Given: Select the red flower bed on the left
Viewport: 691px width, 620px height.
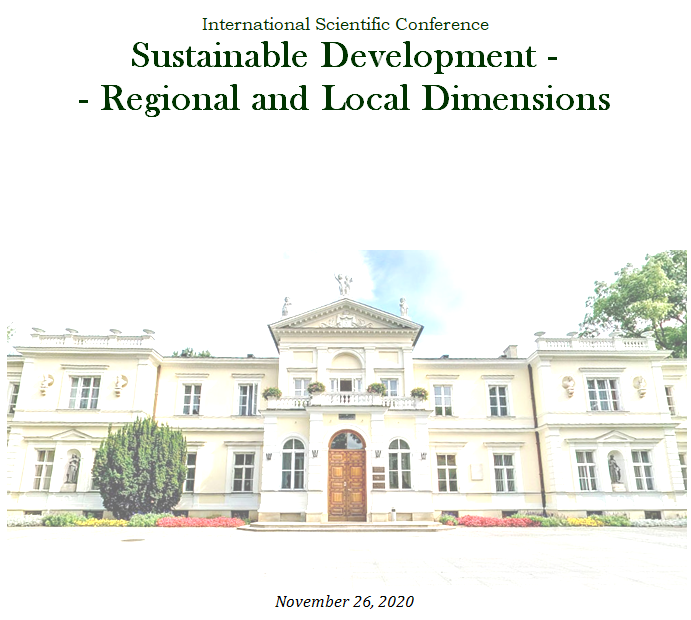Looking at the screenshot, I should pyautogui.click(x=199, y=521).
